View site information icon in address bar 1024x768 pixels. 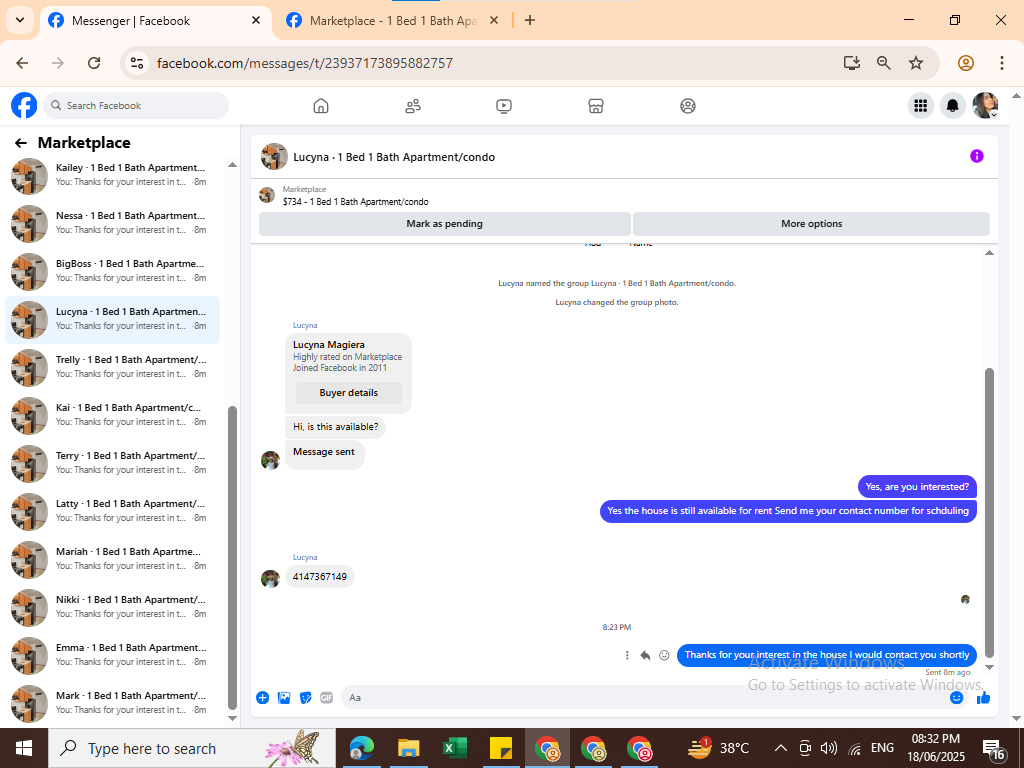click(137, 63)
